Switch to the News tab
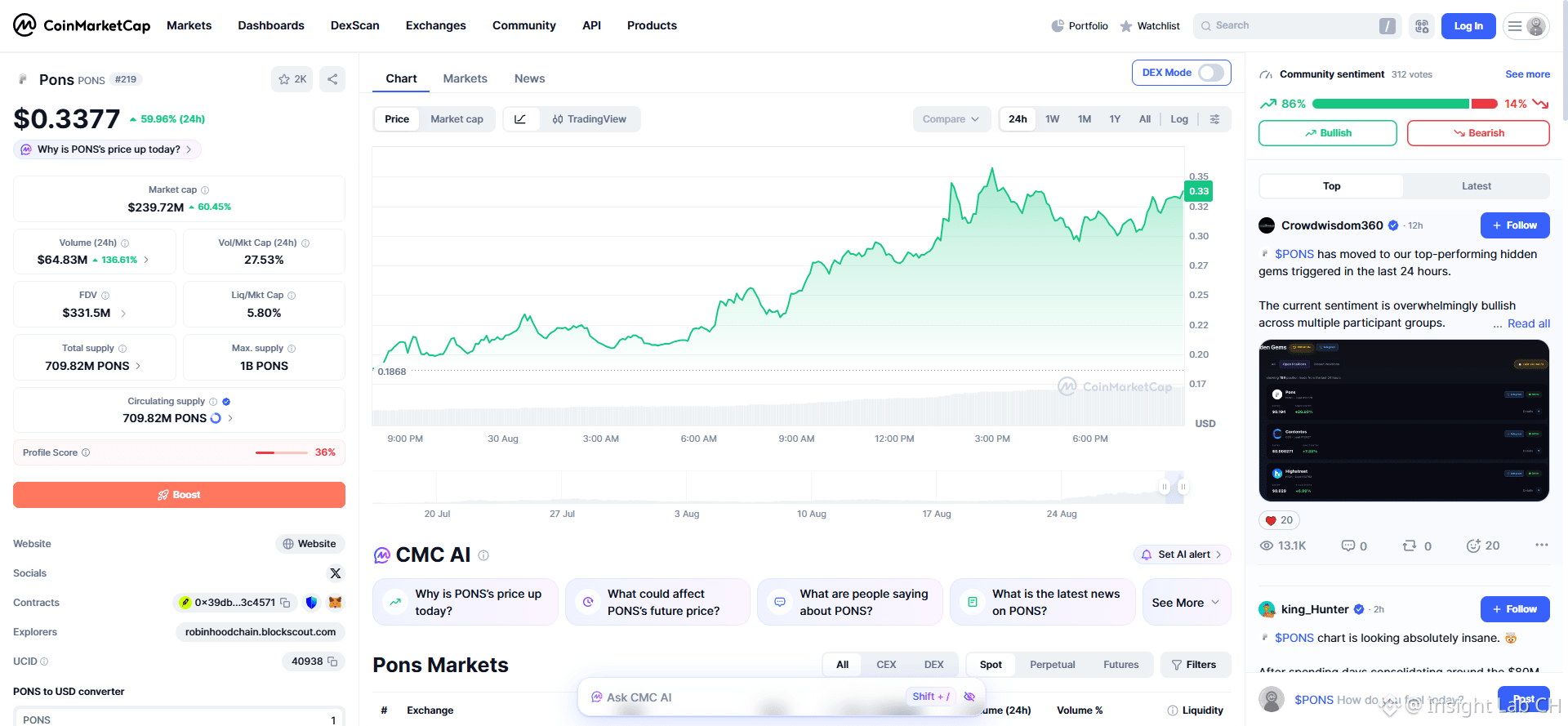This screenshot has height=726, width=1568. point(530,78)
